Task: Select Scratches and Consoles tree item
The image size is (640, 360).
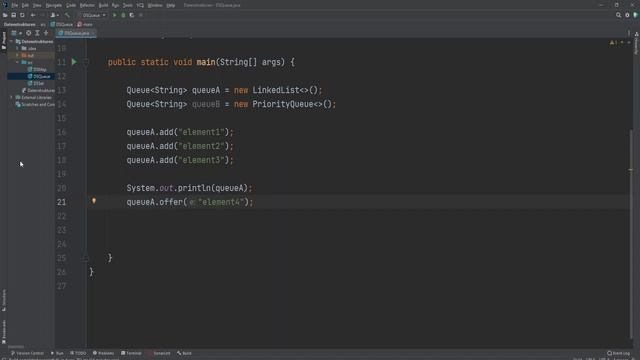Action: point(35,104)
